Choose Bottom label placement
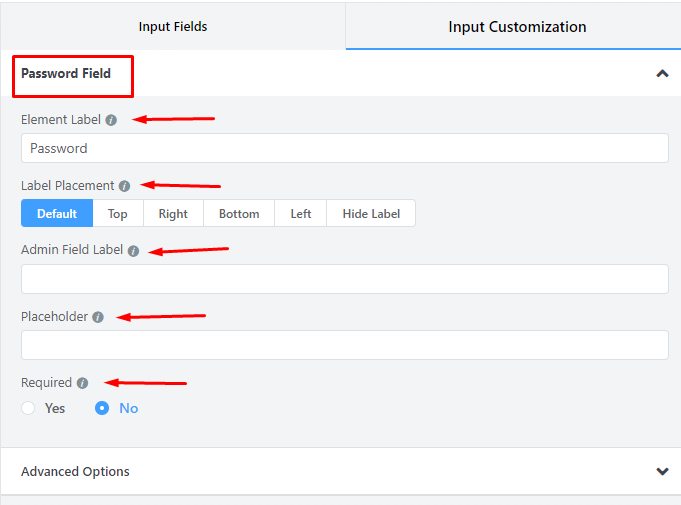Image resolution: width=681 pixels, height=505 pixels. point(239,214)
